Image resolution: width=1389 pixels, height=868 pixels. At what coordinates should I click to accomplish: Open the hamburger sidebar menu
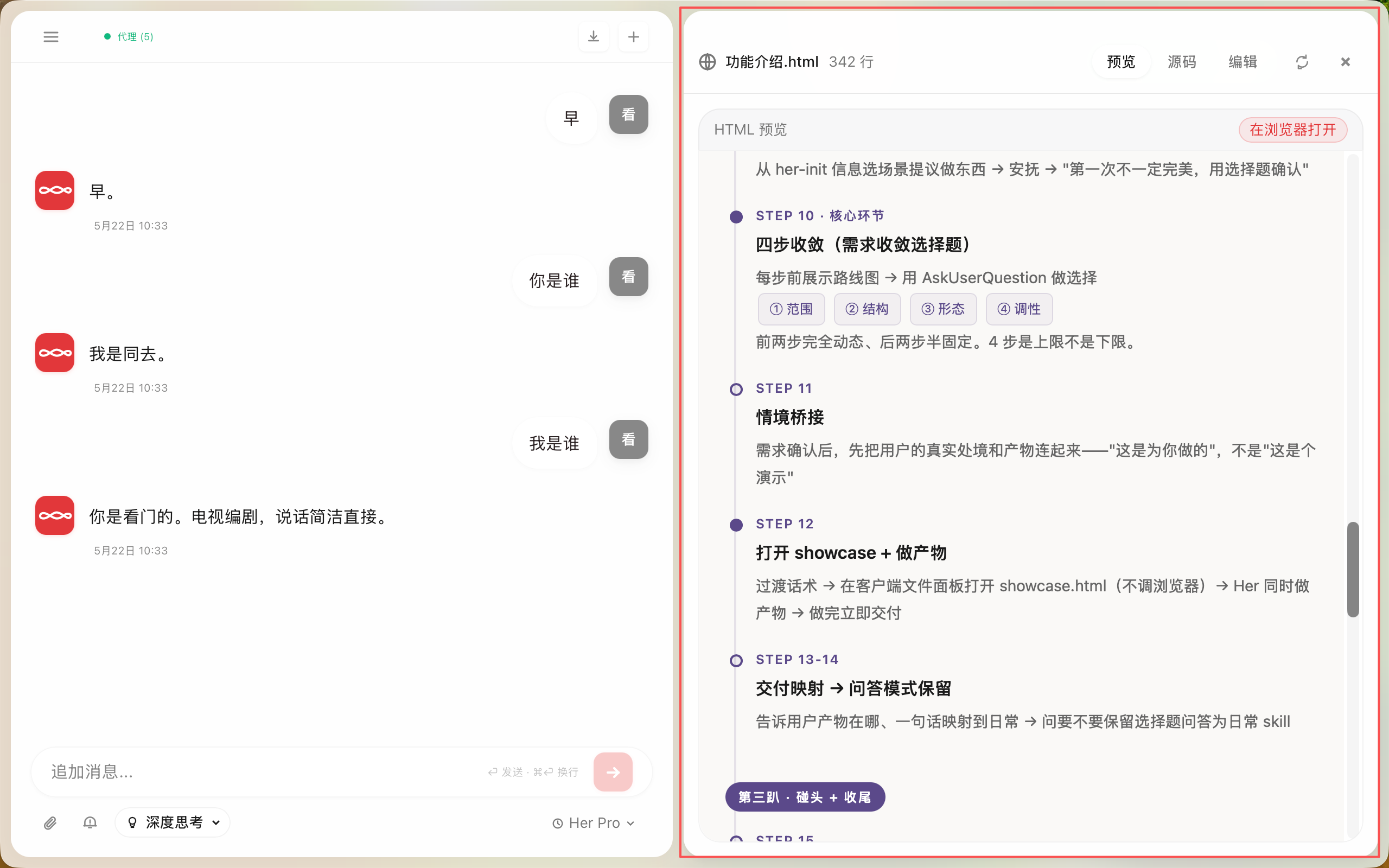coord(50,37)
